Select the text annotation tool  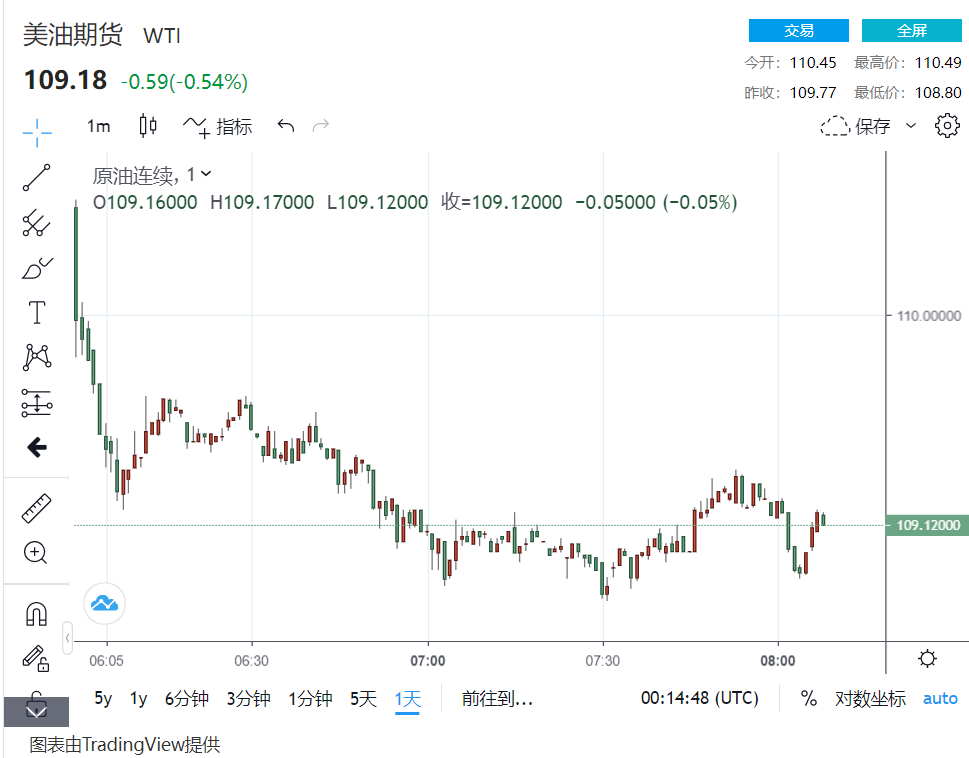point(37,313)
